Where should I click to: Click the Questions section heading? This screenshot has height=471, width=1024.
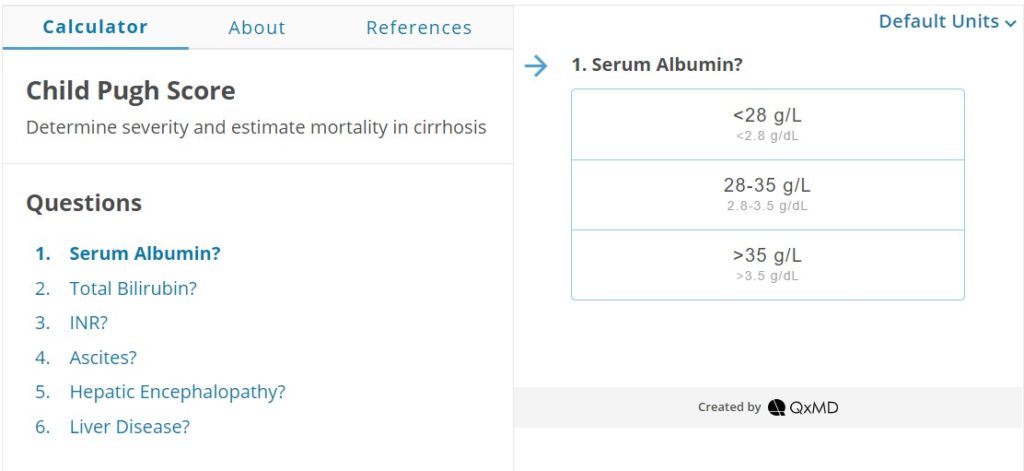(x=84, y=203)
